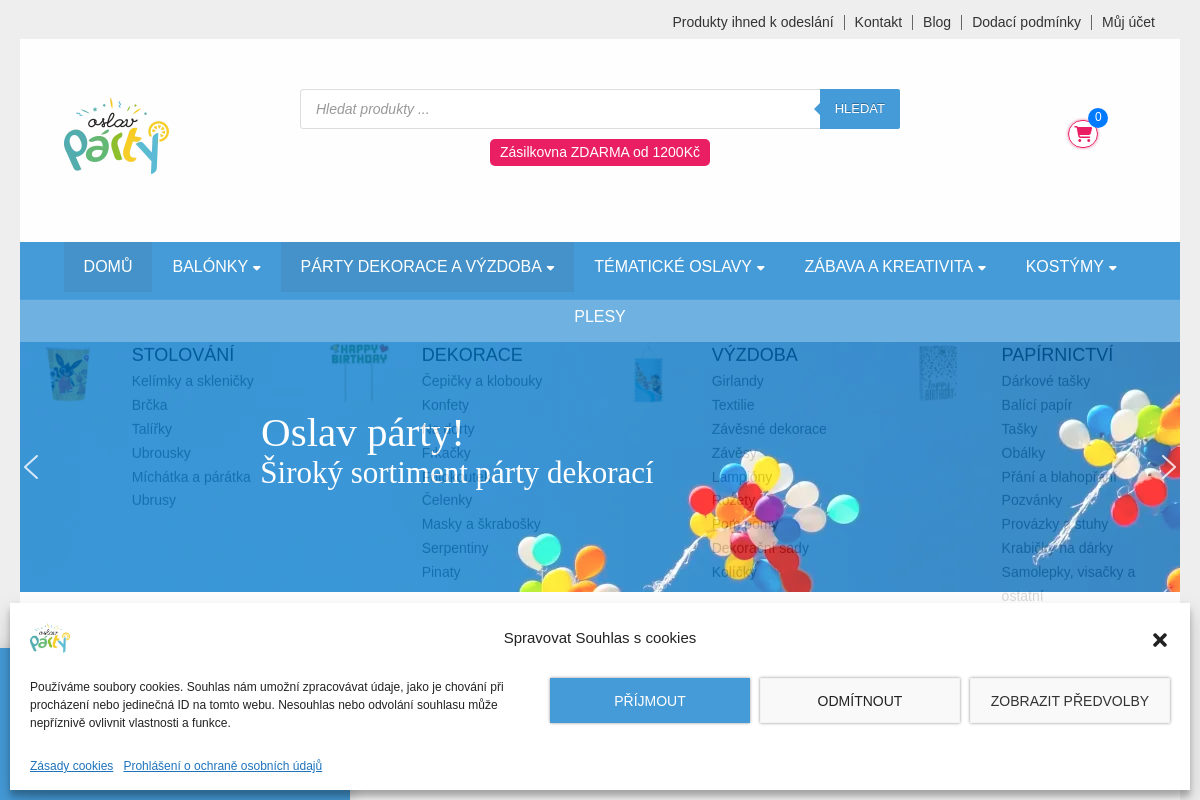1200x800 pixels.
Task: Select Pinaty submenu link
Action: pos(441,572)
